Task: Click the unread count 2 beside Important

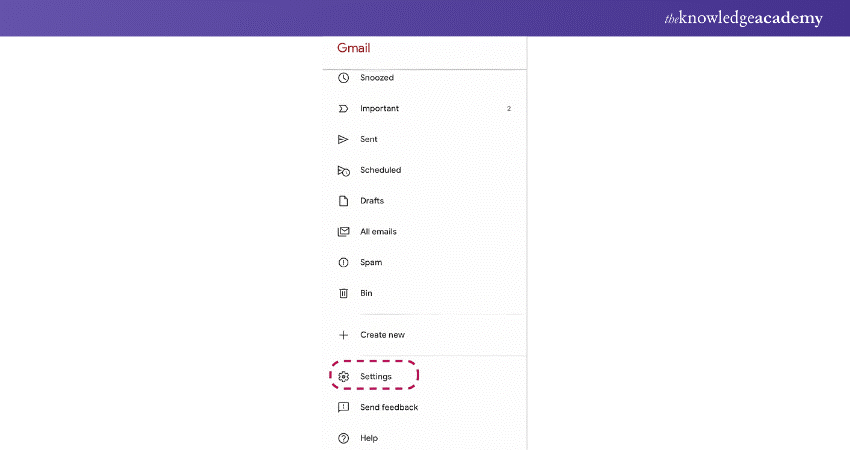Action: 508,108
